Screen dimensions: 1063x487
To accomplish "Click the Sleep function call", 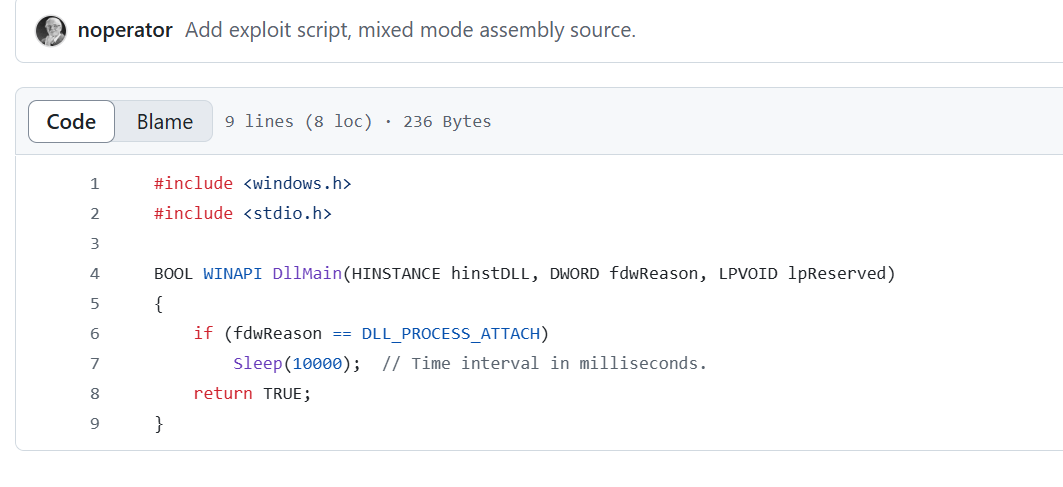I will [258, 364].
